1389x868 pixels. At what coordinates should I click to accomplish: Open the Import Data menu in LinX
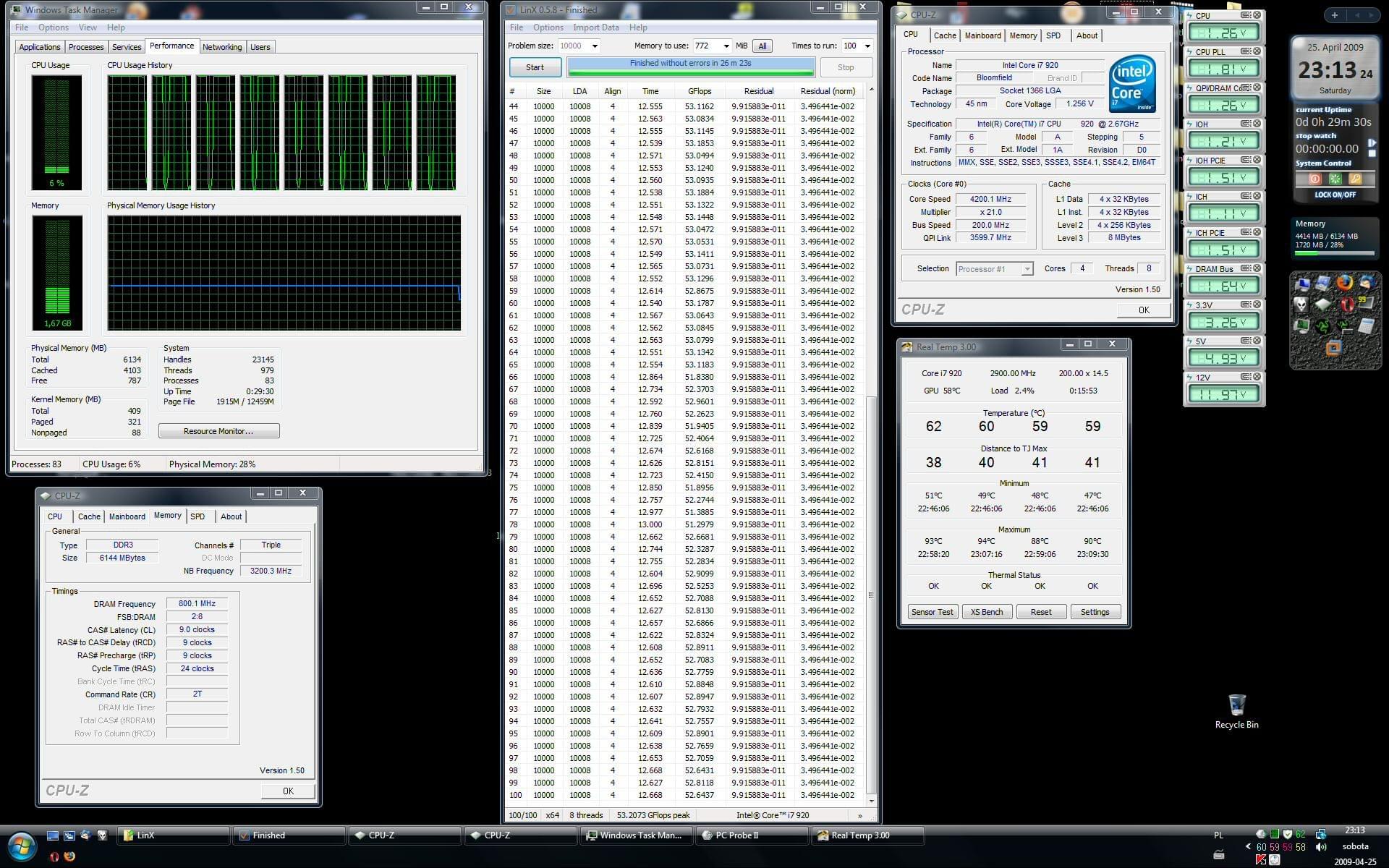596,27
